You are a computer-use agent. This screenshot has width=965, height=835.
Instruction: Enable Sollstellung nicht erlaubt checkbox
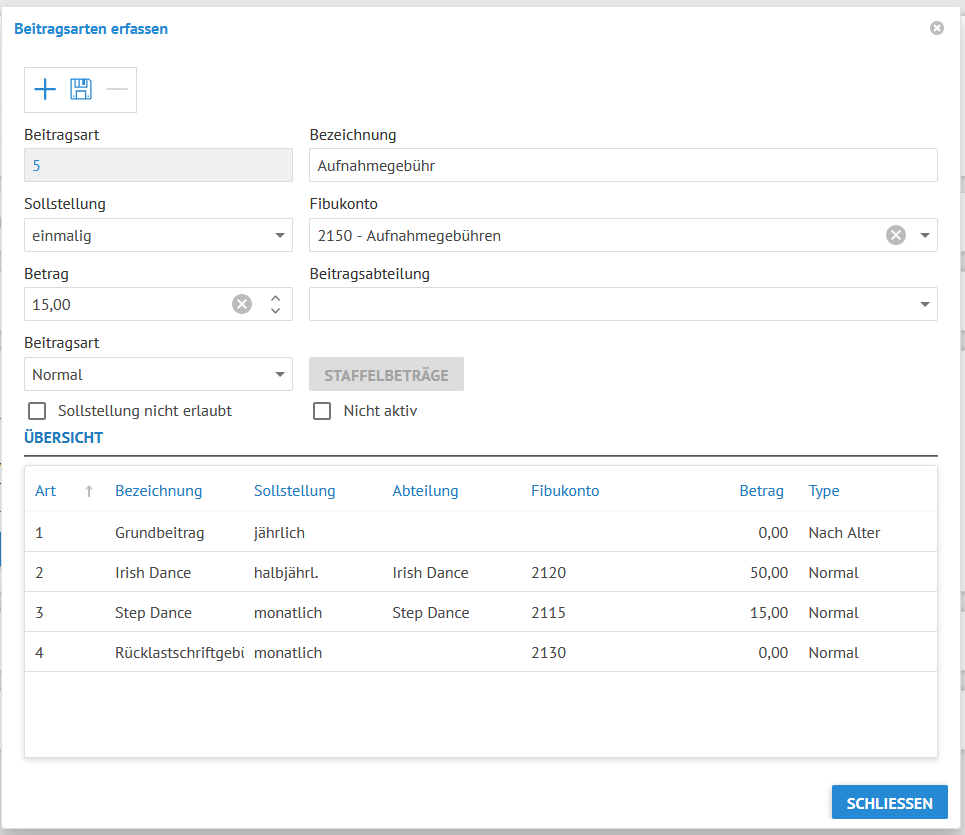37,411
